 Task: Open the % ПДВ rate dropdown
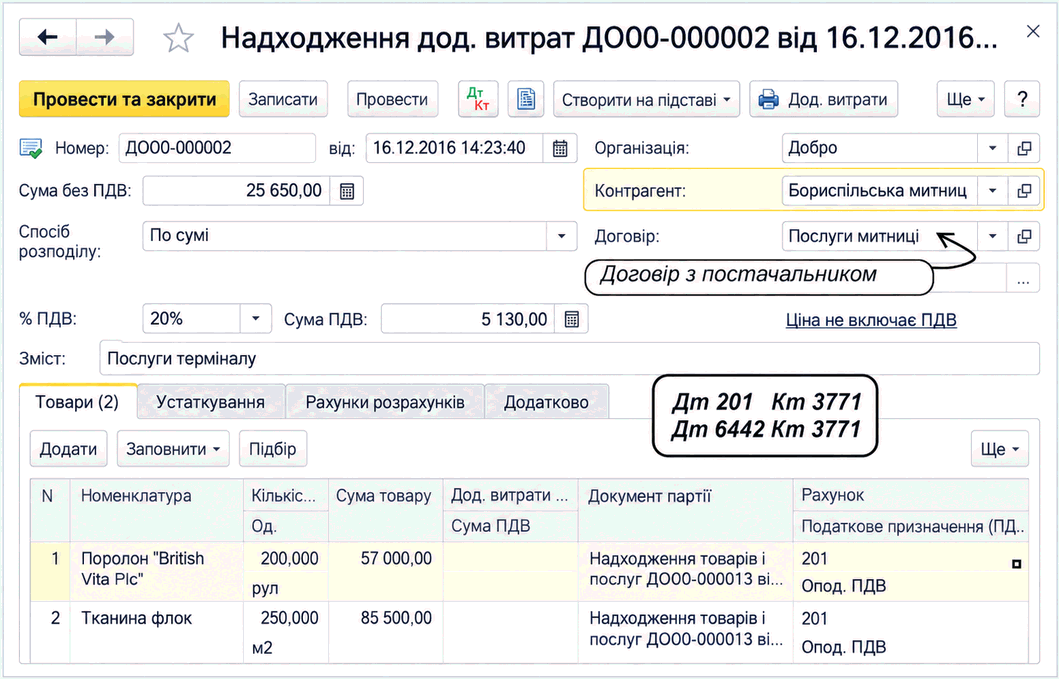coord(256,319)
